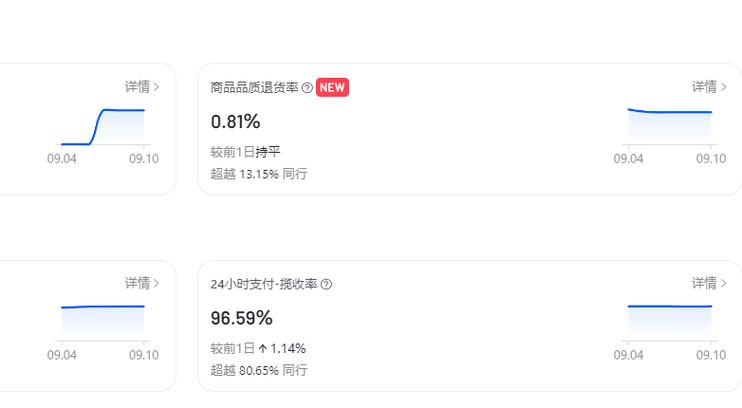Click the 24小时支付-揽收率 trend chart

pyautogui.click(x=670, y=323)
